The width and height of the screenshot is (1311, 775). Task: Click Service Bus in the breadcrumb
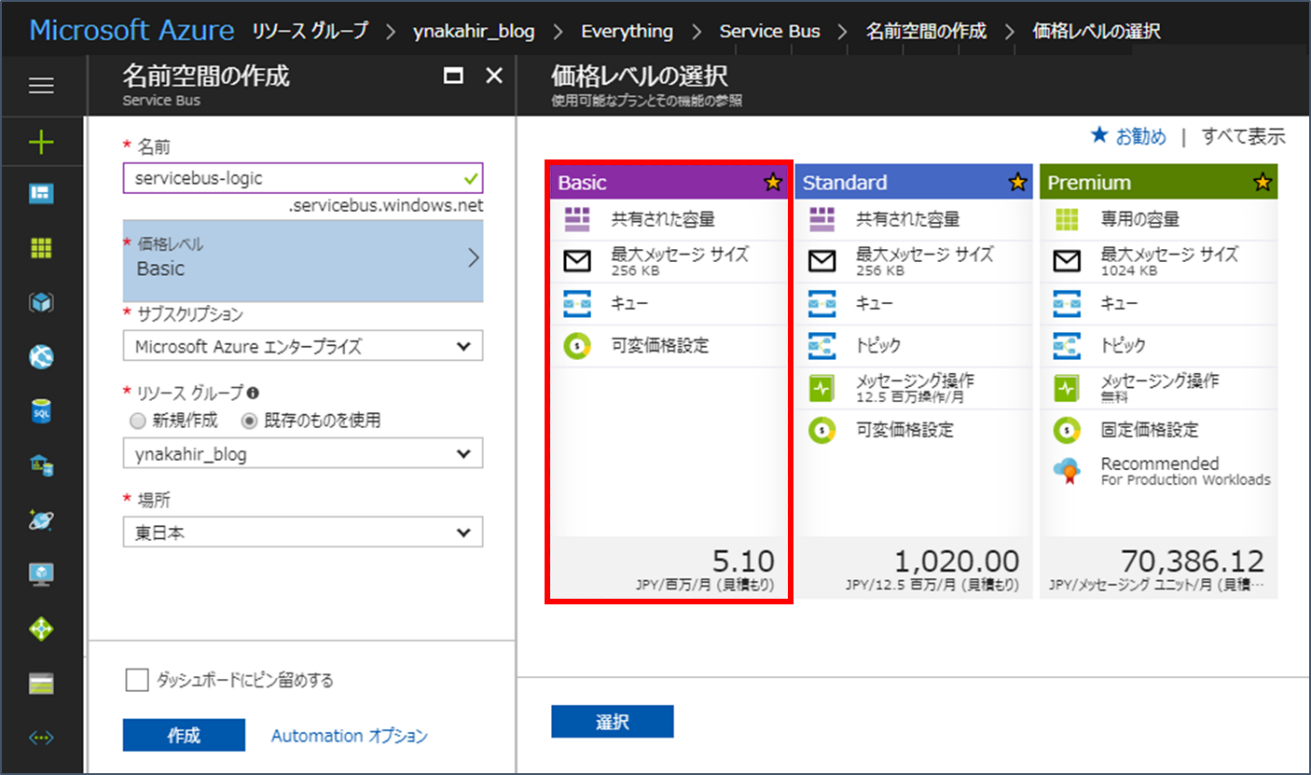pos(770,31)
